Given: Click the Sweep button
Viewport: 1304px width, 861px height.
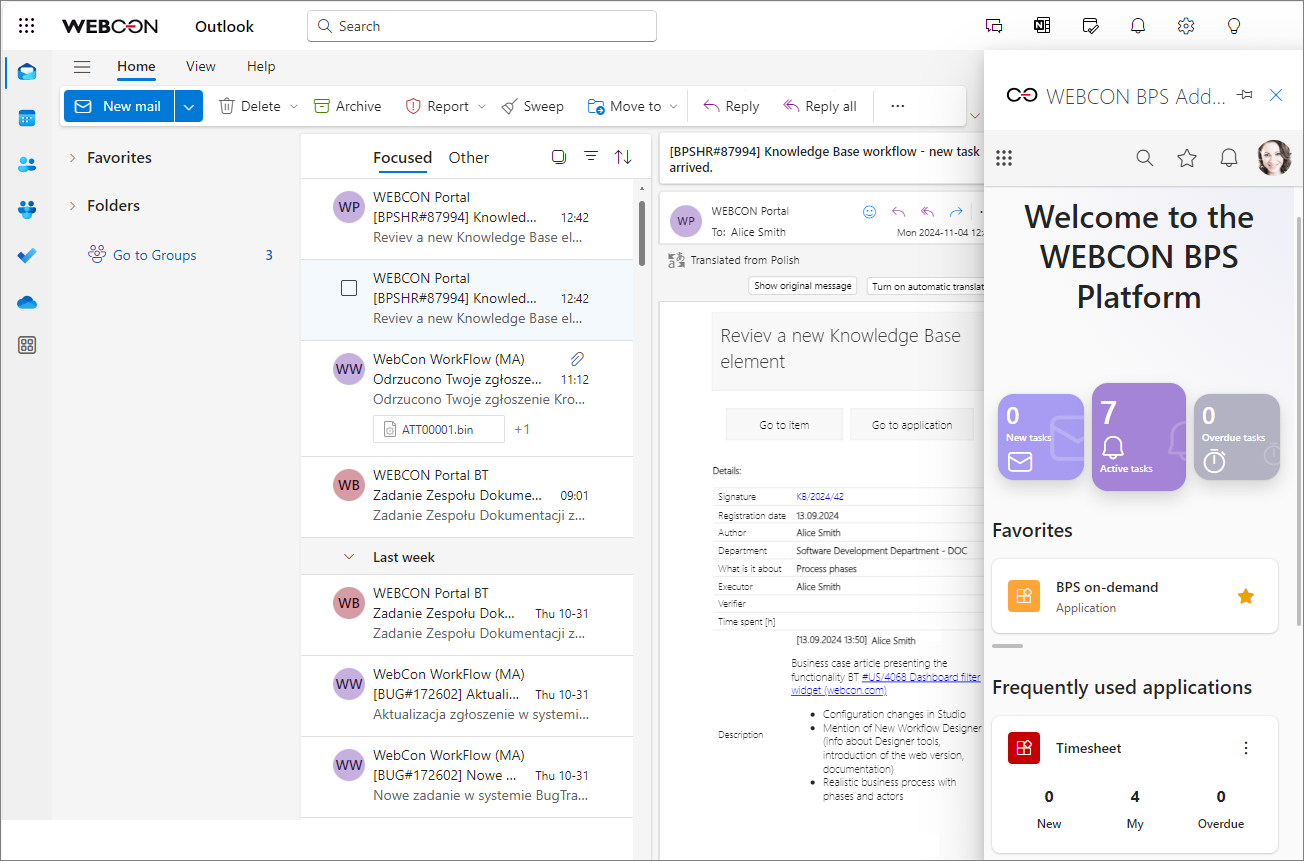Looking at the screenshot, I should (533, 106).
